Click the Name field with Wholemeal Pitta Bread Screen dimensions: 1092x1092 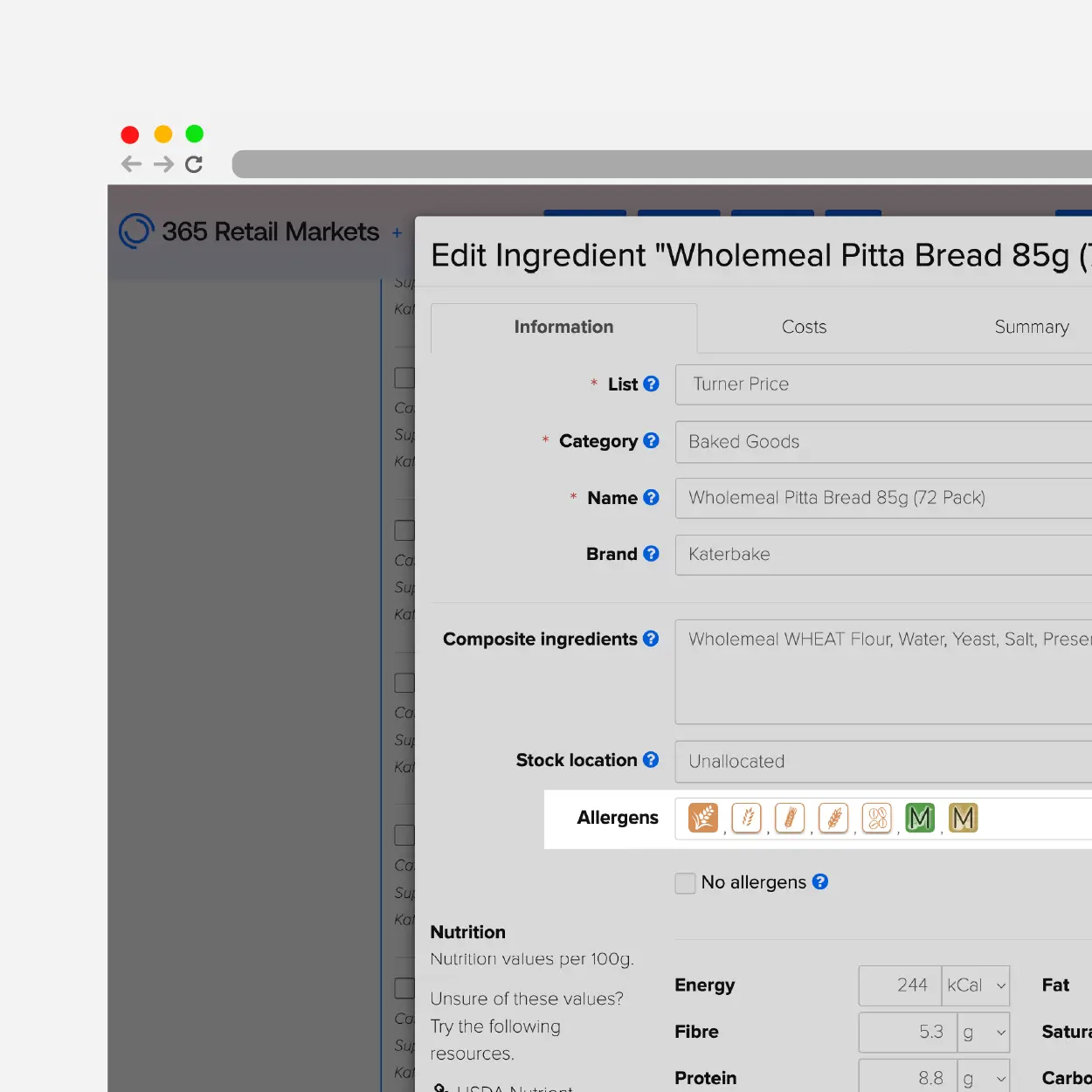click(883, 498)
